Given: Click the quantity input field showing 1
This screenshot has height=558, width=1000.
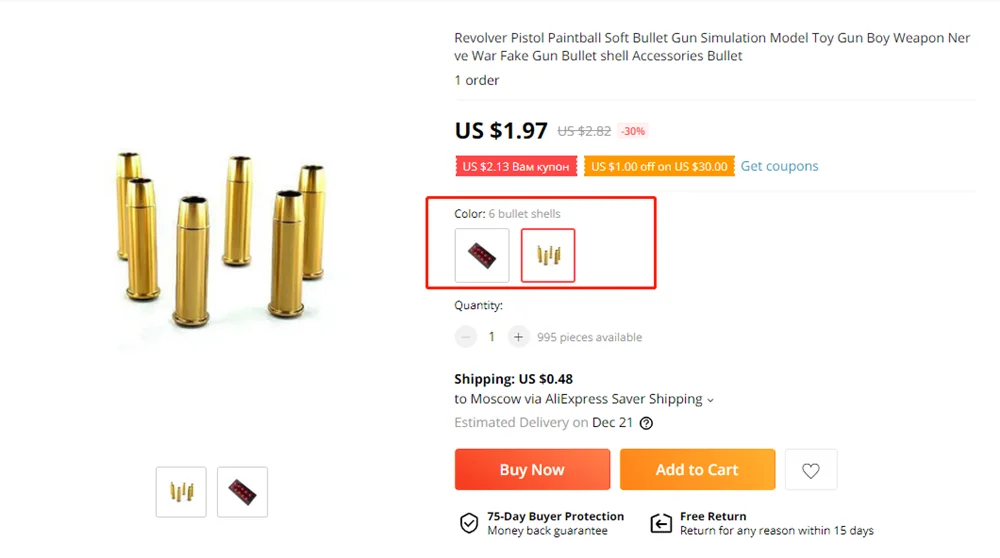Looking at the screenshot, I should pyautogui.click(x=491, y=337).
